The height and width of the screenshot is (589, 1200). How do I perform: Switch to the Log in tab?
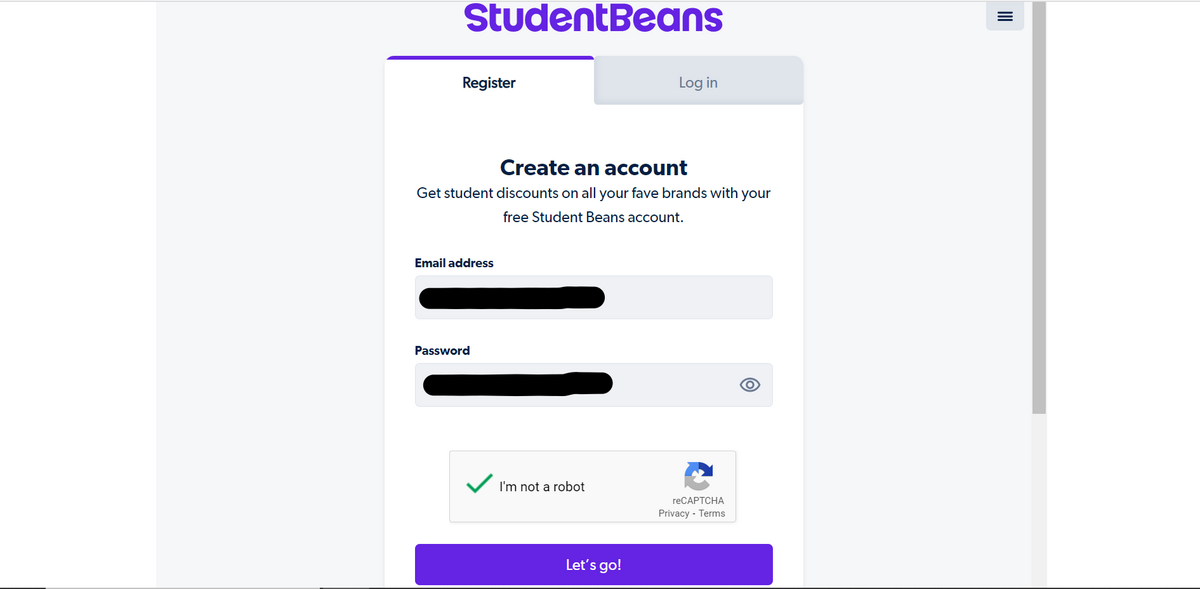(698, 83)
